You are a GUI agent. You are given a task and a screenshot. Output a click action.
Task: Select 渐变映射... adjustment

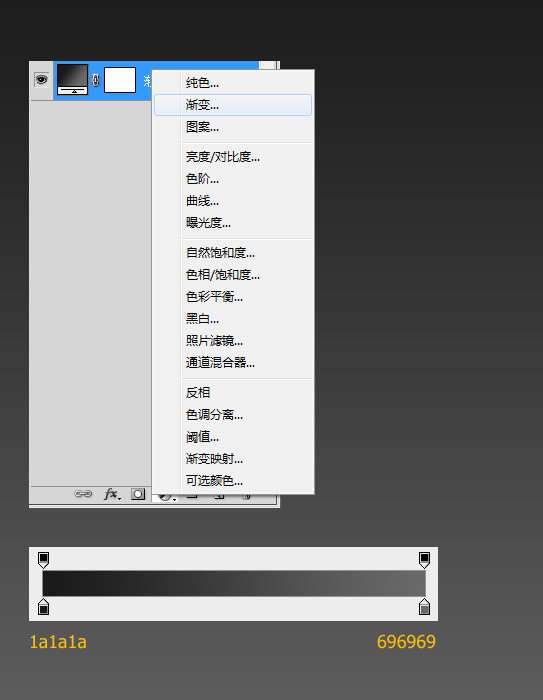[233, 459]
